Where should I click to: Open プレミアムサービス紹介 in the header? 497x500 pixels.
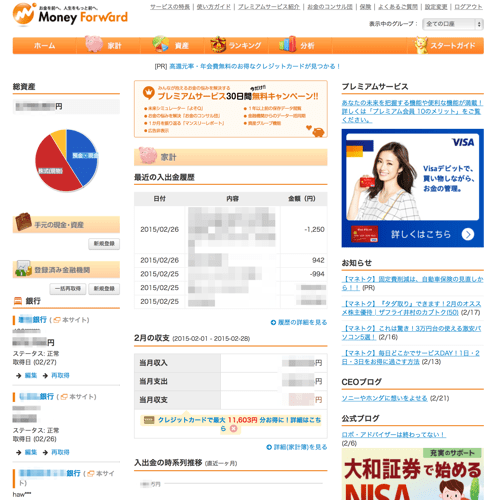pos(269,7)
